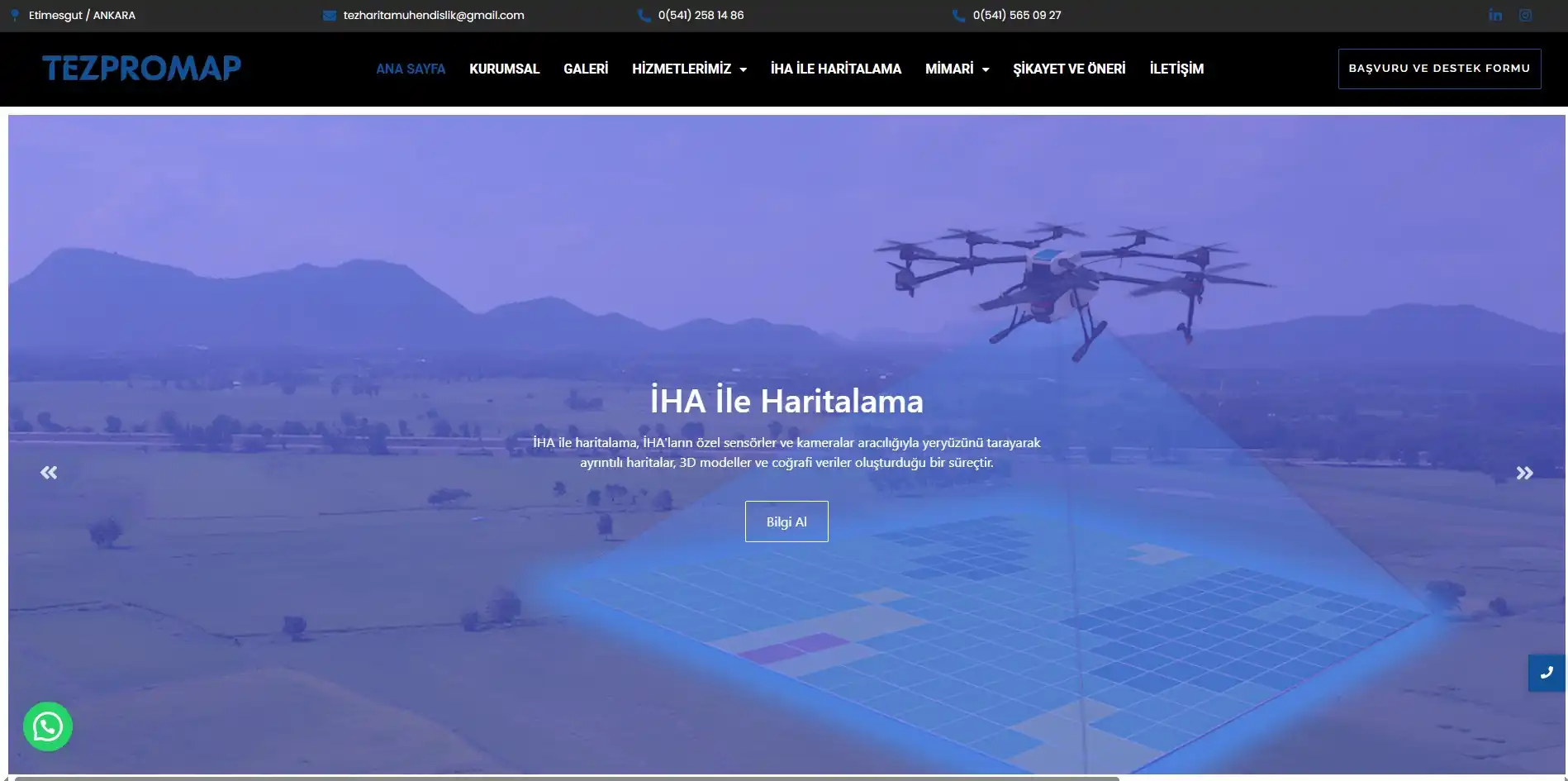
Task: Open the GALERİ menu item
Action: coord(586,69)
